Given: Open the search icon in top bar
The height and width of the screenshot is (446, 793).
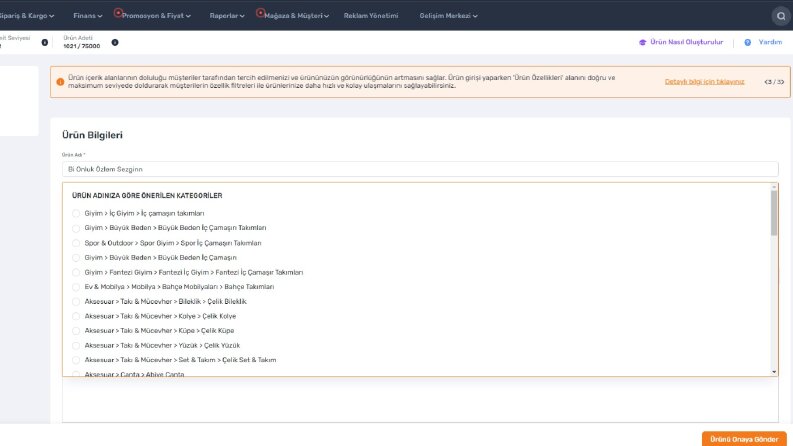Looking at the screenshot, I should tap(781, 16).
